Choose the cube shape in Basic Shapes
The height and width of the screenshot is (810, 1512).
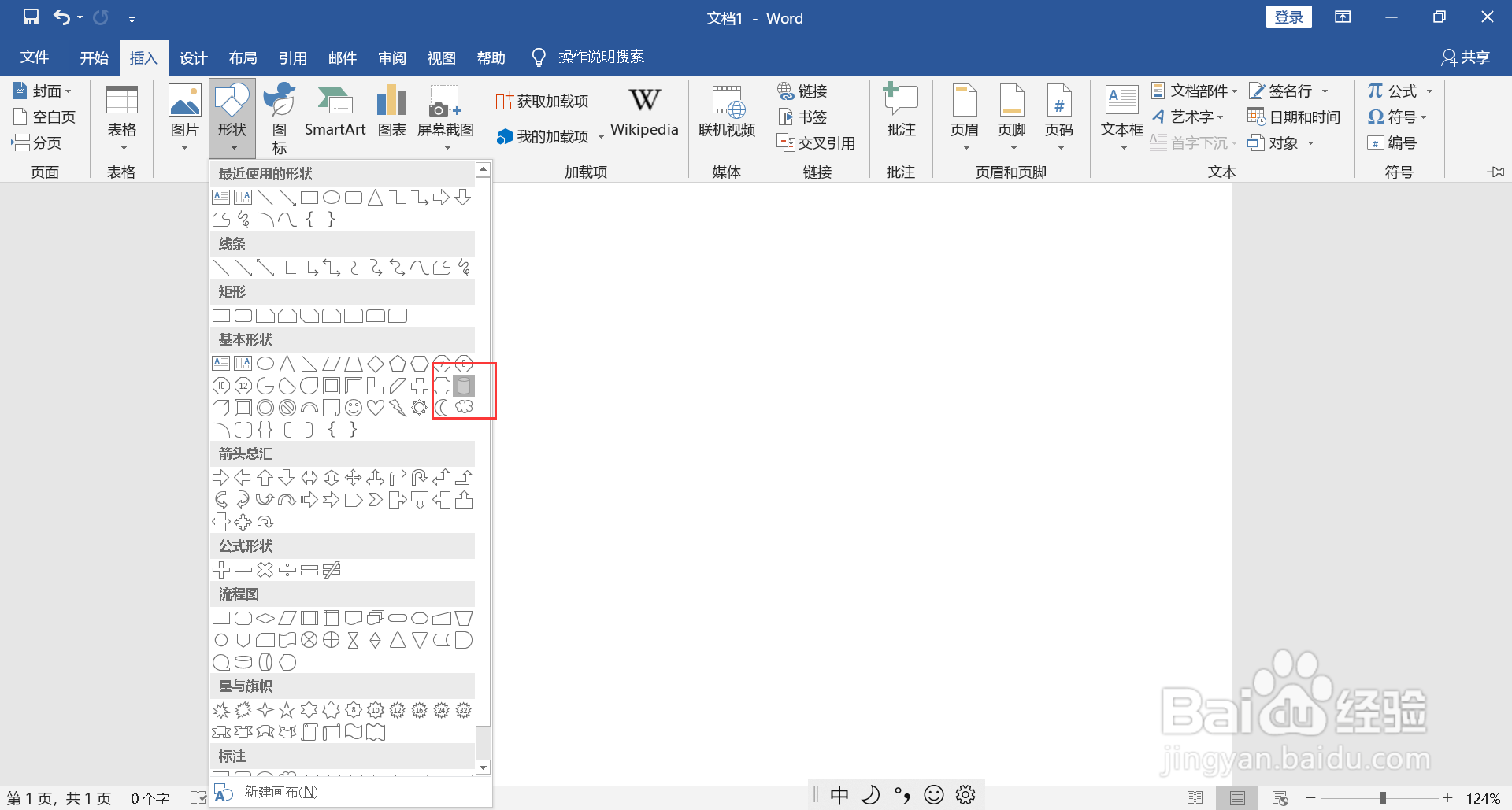221,407
